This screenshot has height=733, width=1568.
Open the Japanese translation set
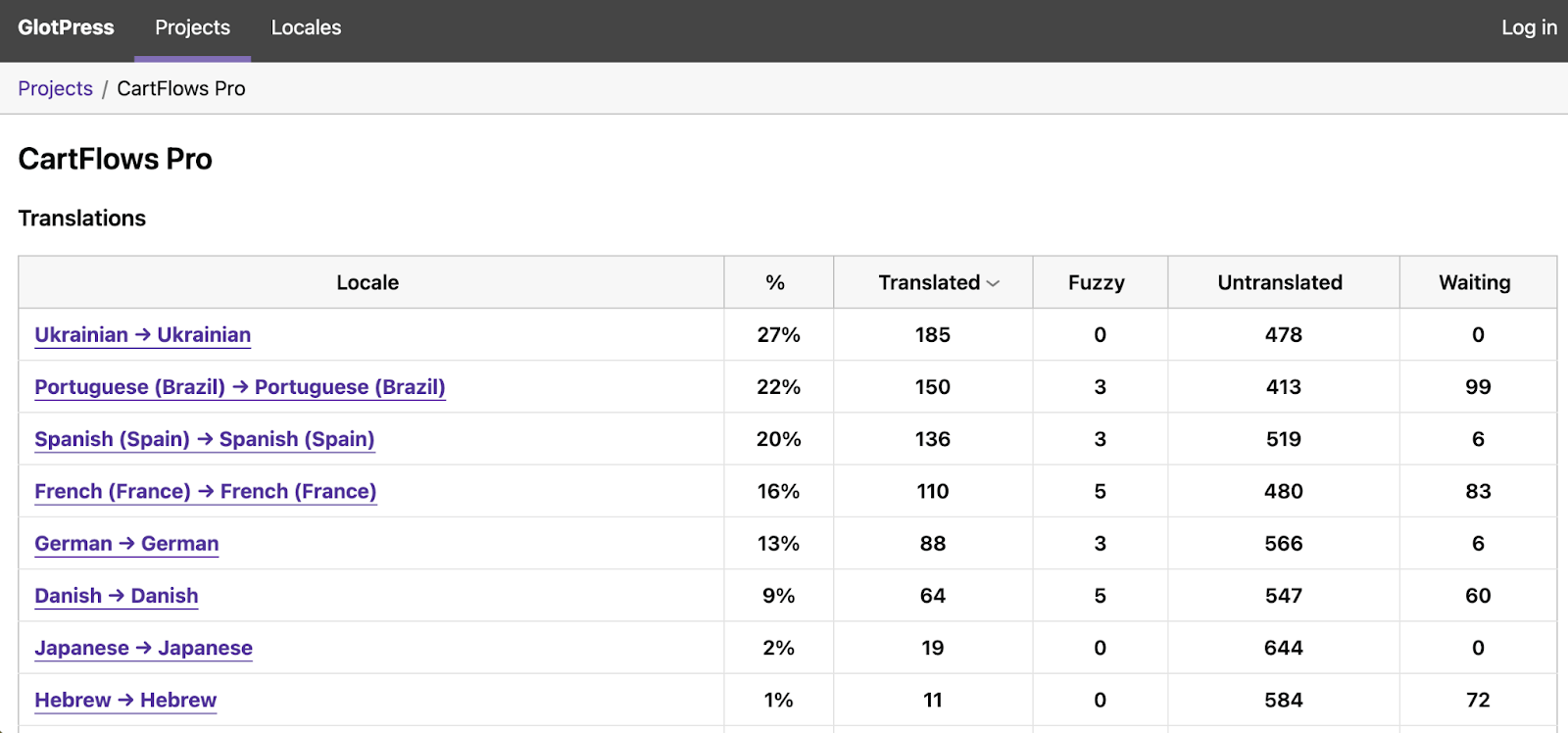pyautogui.click(x=143, y=648)
